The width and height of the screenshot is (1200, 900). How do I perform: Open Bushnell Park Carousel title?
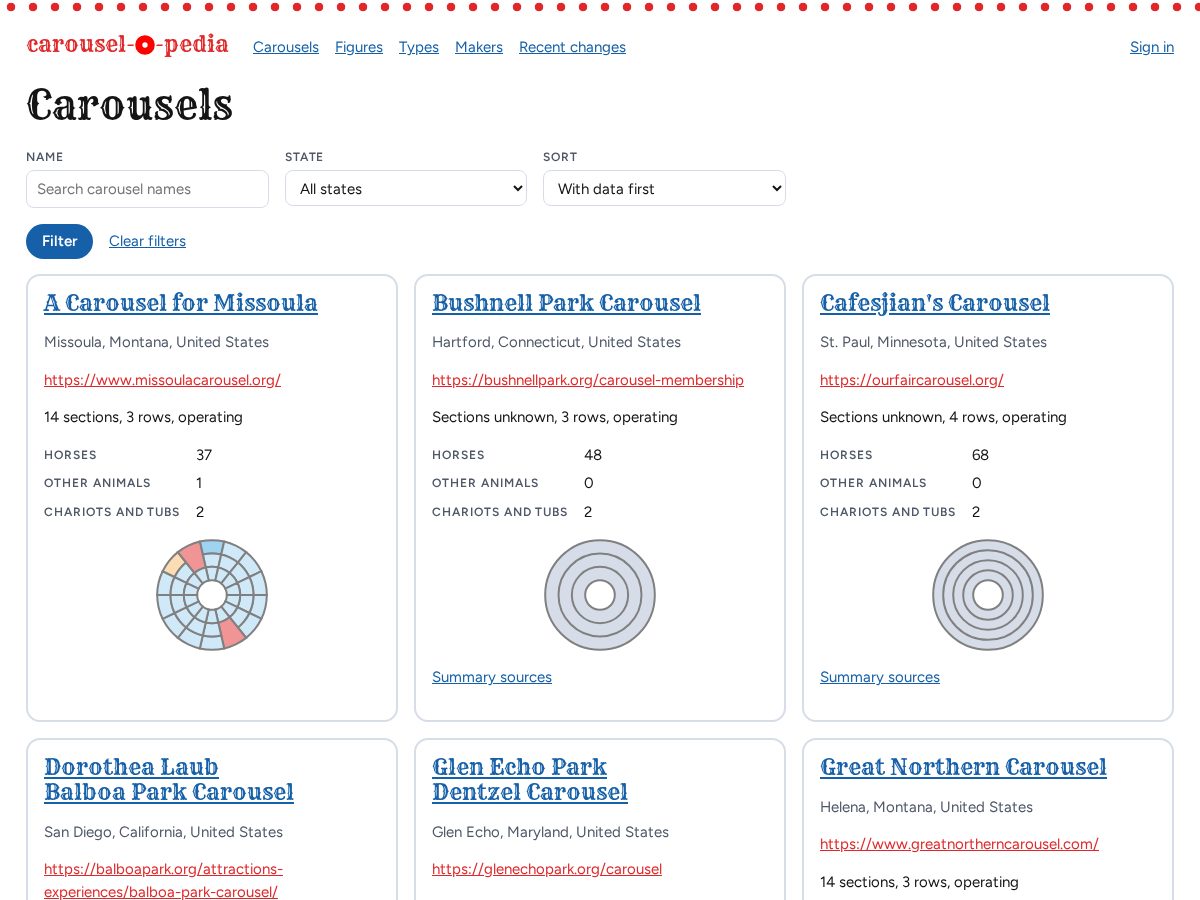click(x=566, y=303)
